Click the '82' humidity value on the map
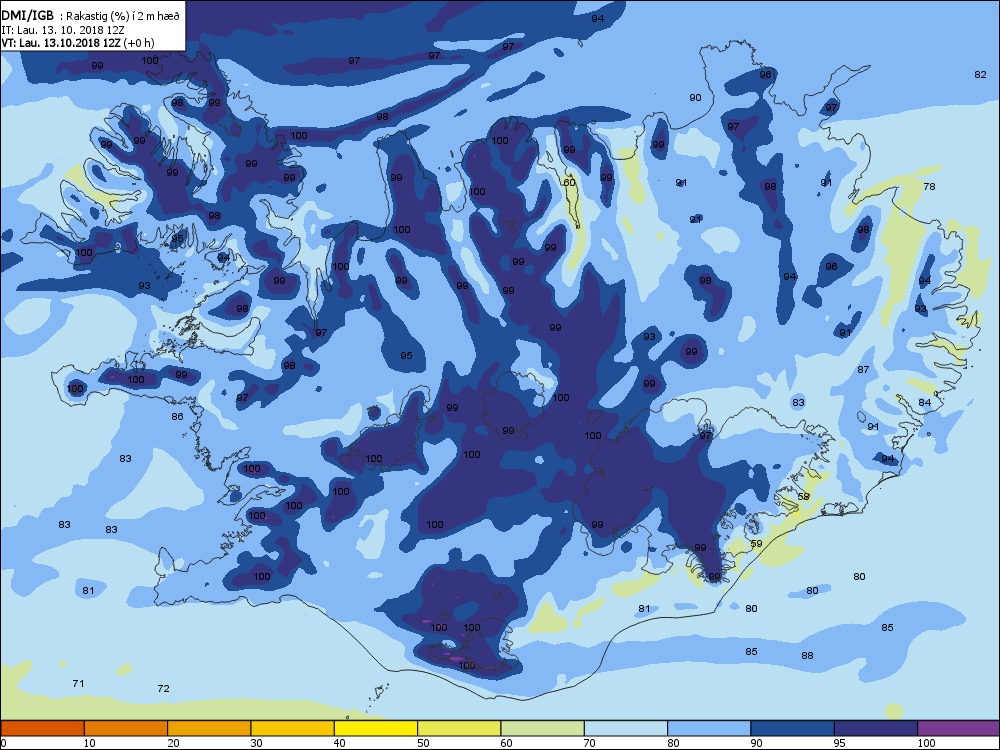This screenshot has height=750, width=1000. tap(980, 75)
